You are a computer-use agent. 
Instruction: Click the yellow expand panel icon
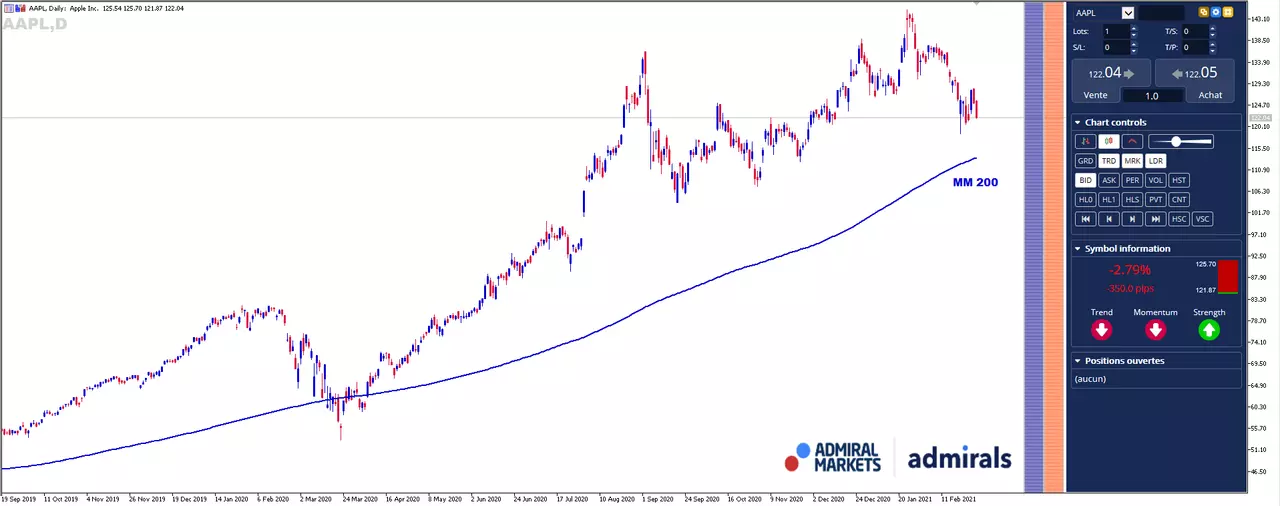(x=1228, y=12)
